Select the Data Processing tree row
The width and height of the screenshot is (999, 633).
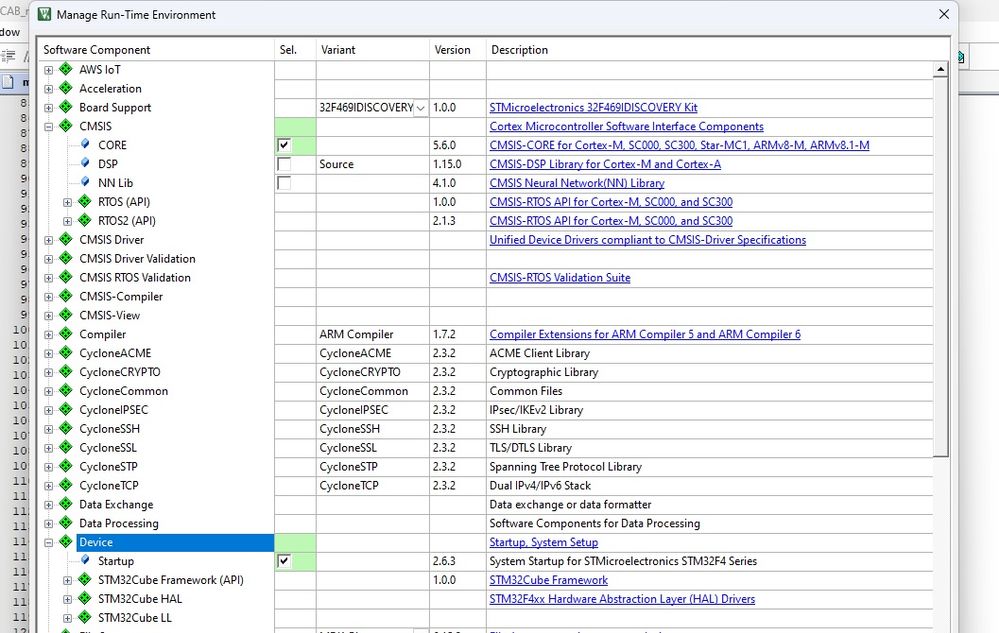[x=119, y=523]
